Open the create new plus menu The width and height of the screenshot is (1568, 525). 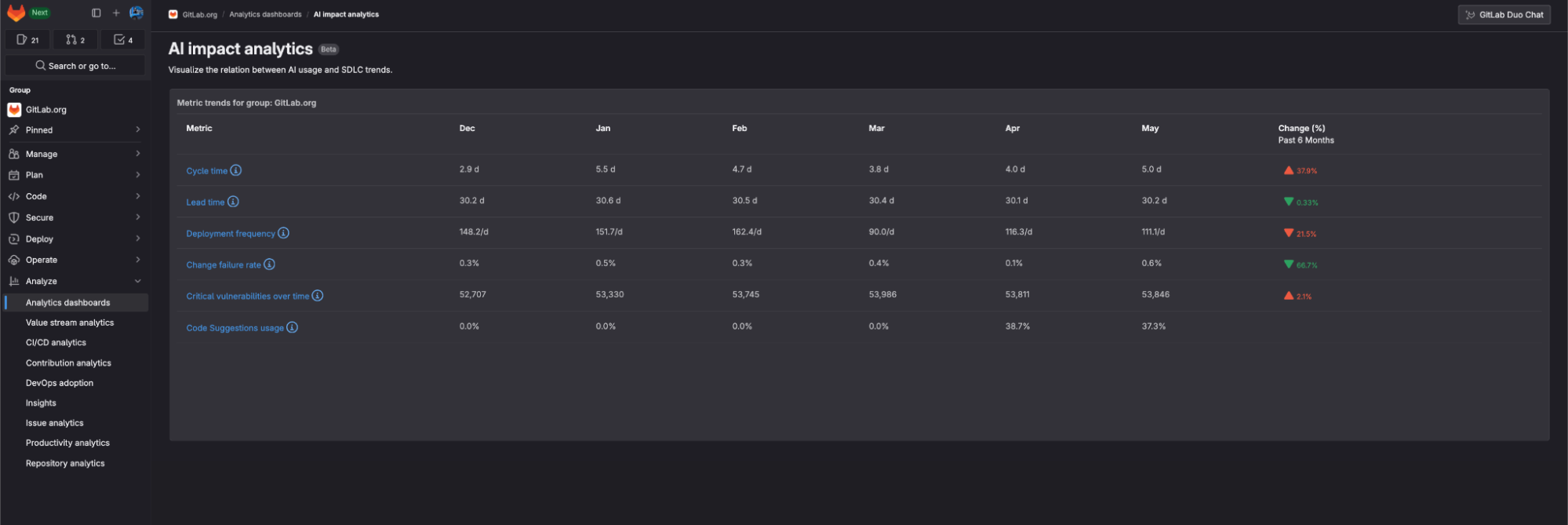[x=116, y=13]
